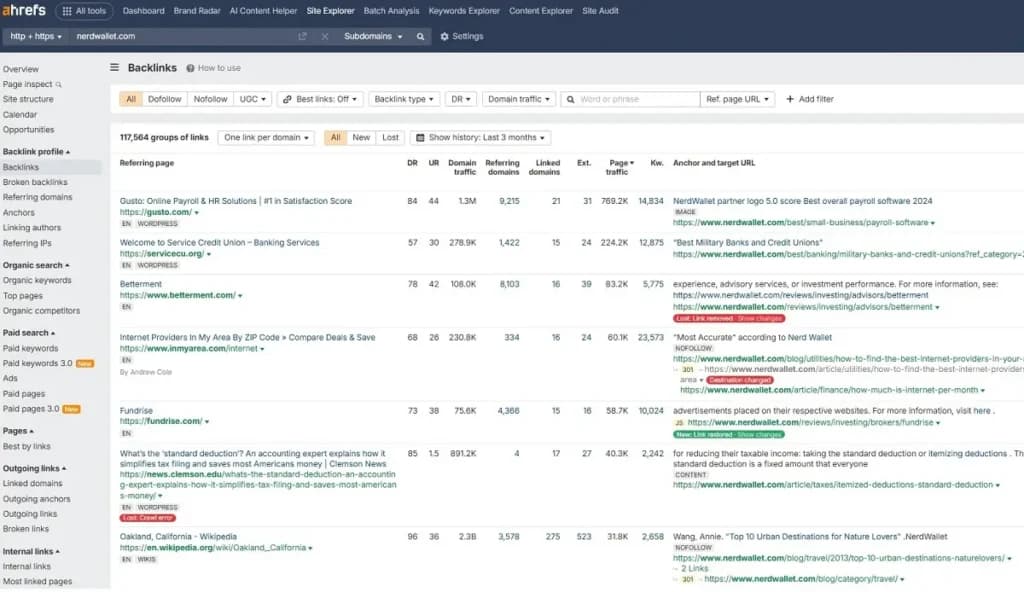This screenshot has width=1024, height=592.
Task: Open Brand Radar in top navigation
Action: [x=197, y=11]
